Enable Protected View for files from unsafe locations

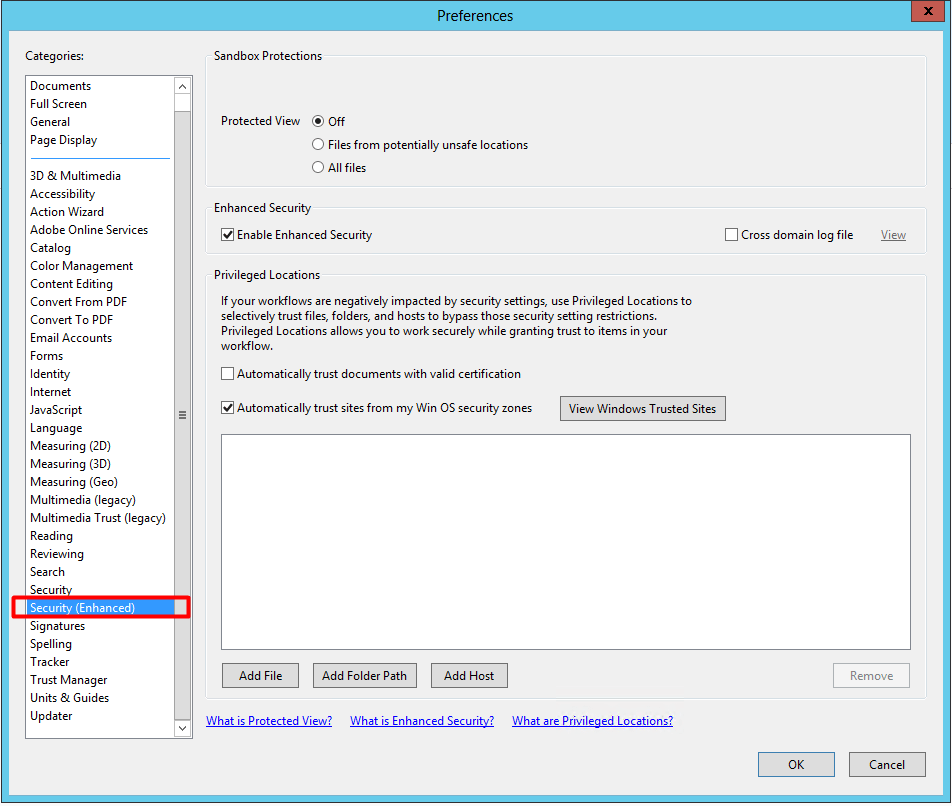[317, 144]
